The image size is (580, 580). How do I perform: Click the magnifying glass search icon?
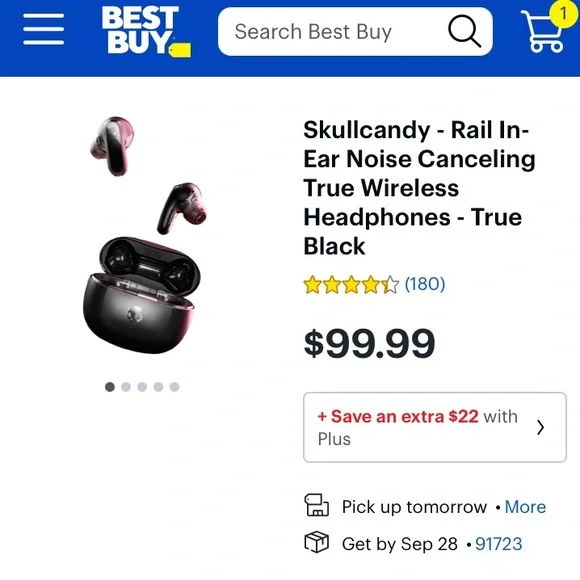[x=465, y=31]
